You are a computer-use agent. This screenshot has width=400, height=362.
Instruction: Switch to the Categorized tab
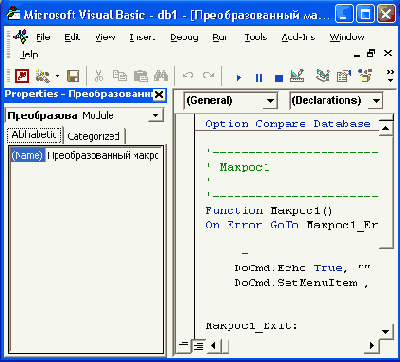click(x=93, y=136)
